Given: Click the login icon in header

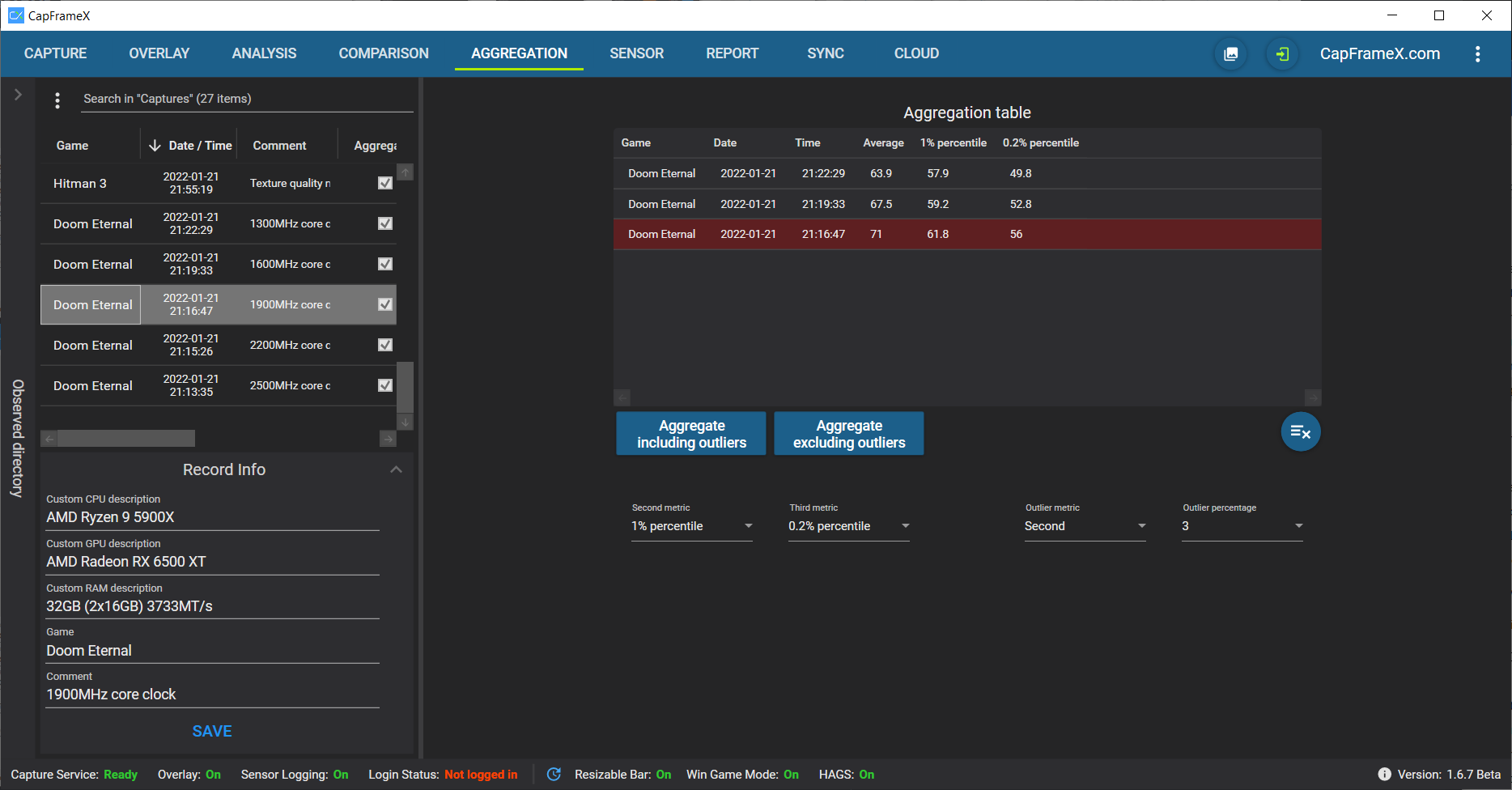Looking at the screenshot, I should tap(1282, 54).
